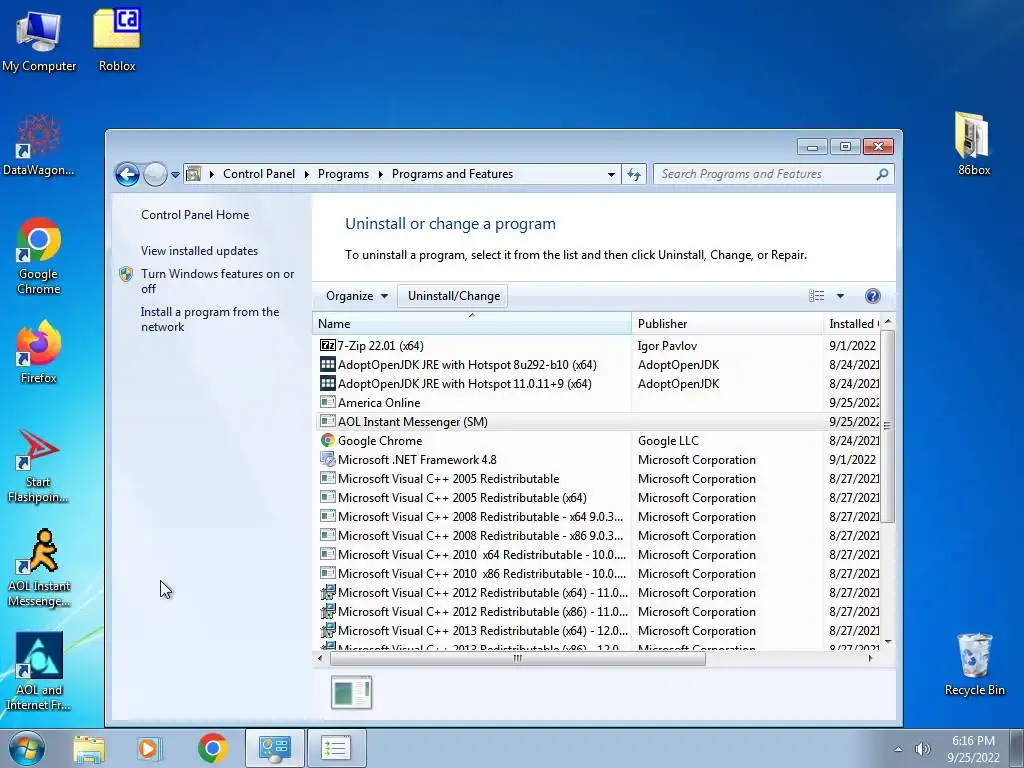
Task: Select AdoptOpenJDK JRE 8u292-b10 row
Action: point(598,365)
